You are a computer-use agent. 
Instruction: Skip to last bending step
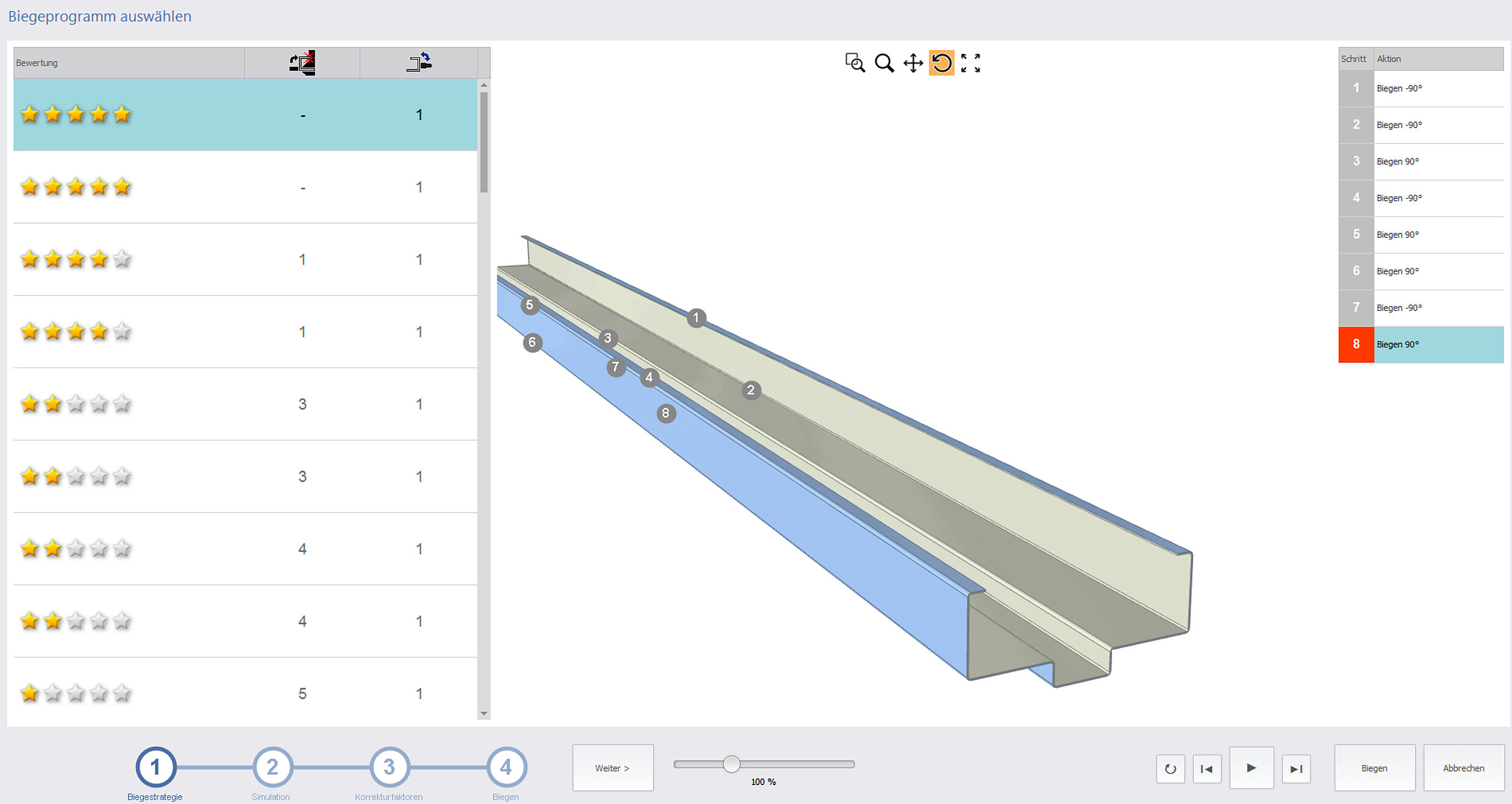click(x=1296, y=769)
